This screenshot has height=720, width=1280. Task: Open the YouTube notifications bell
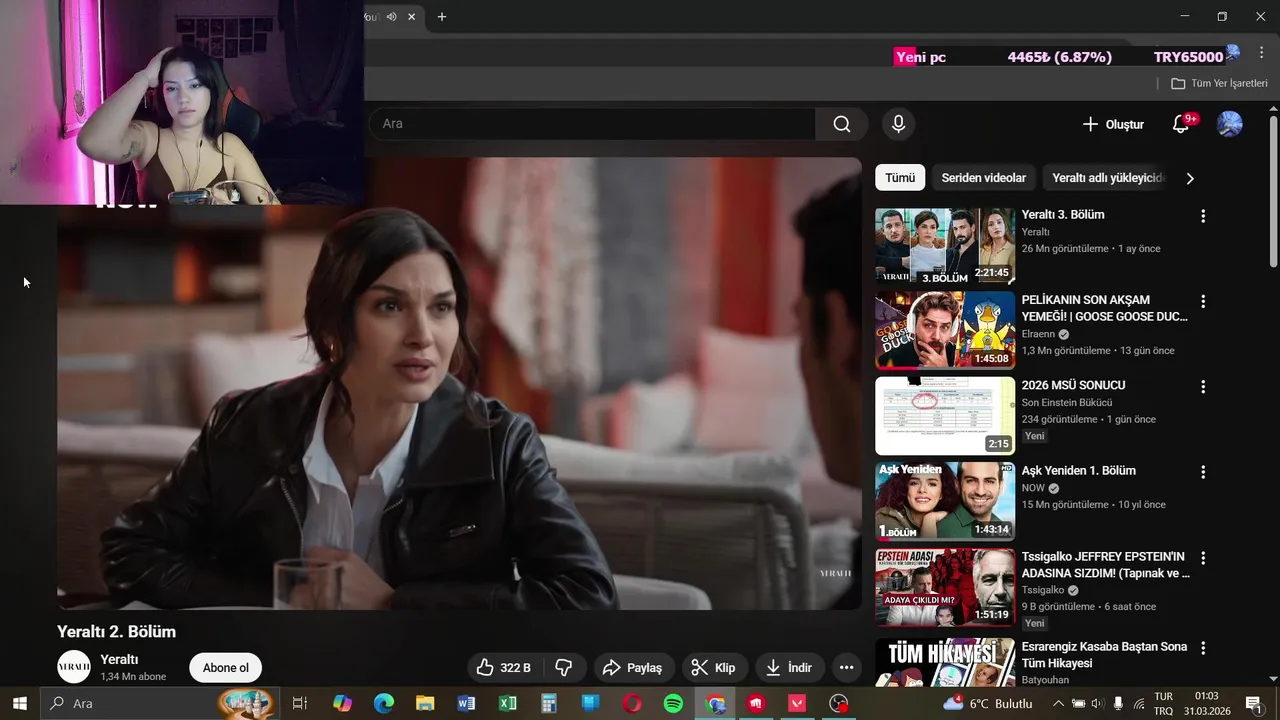tap(1181, 124)
